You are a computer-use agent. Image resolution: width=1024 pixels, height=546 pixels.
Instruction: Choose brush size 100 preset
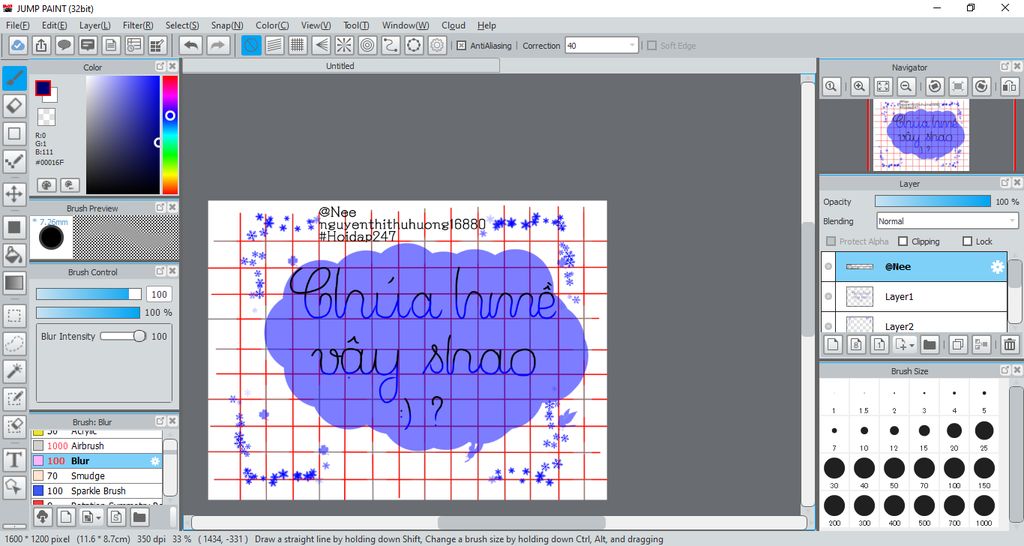point(954,473)
